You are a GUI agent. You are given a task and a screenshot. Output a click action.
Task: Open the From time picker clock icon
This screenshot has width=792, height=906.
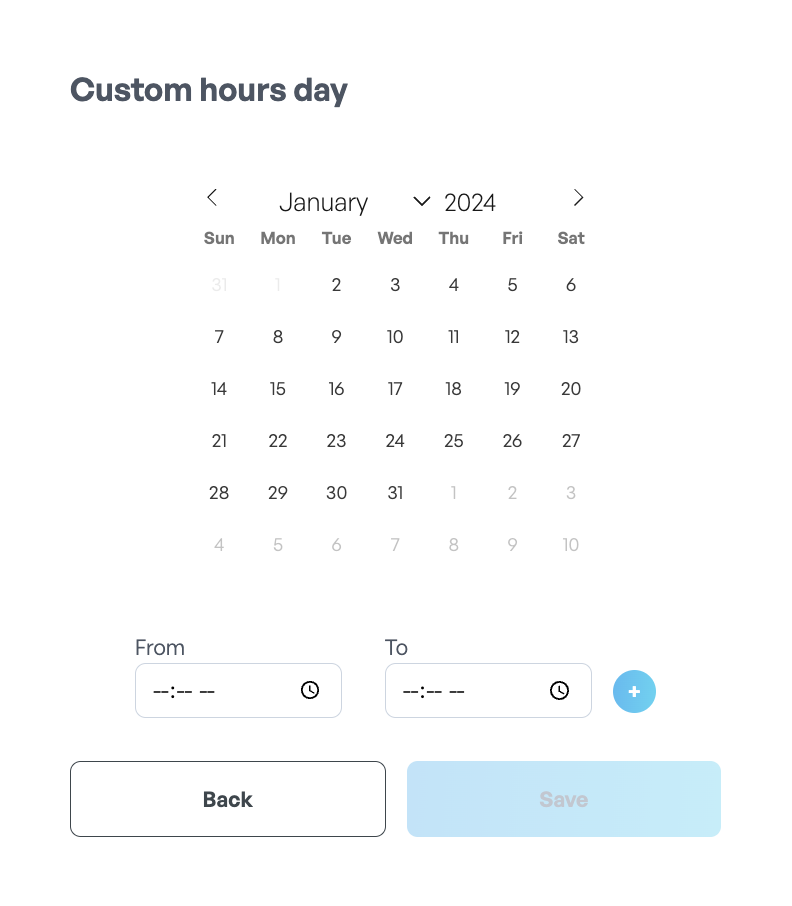310,690
